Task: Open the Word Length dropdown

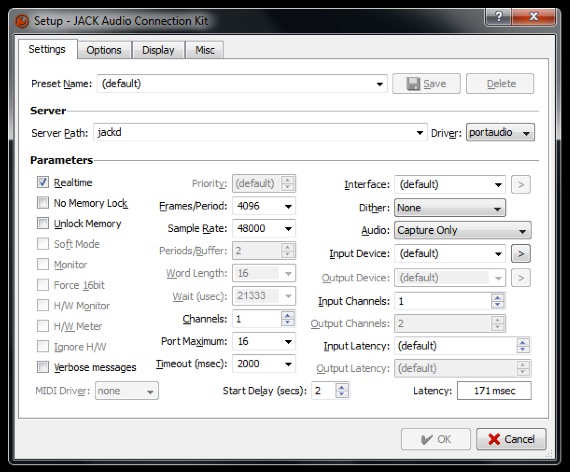Action: (264, 273)
